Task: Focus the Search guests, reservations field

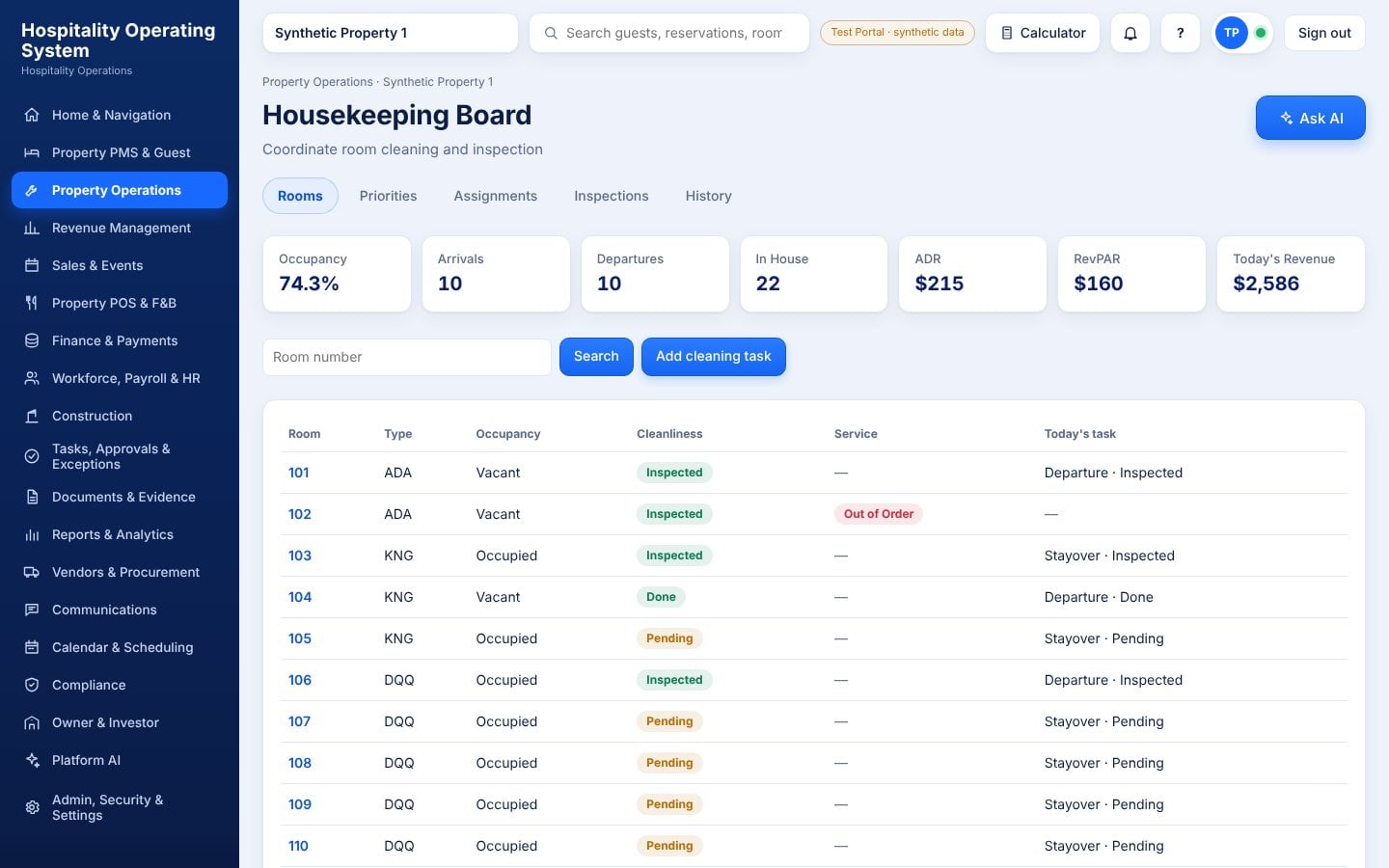Action: click(x=669, y=33)
